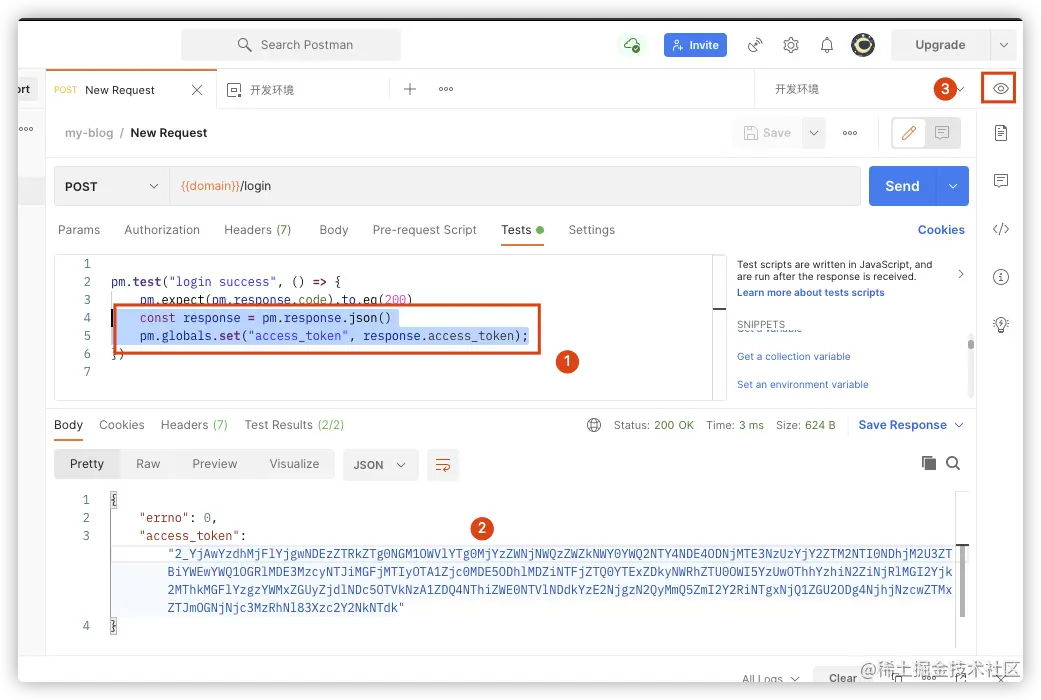Open the Test Results (2/2) tab
Screen dimensions: 1041x700
(294, 425)
